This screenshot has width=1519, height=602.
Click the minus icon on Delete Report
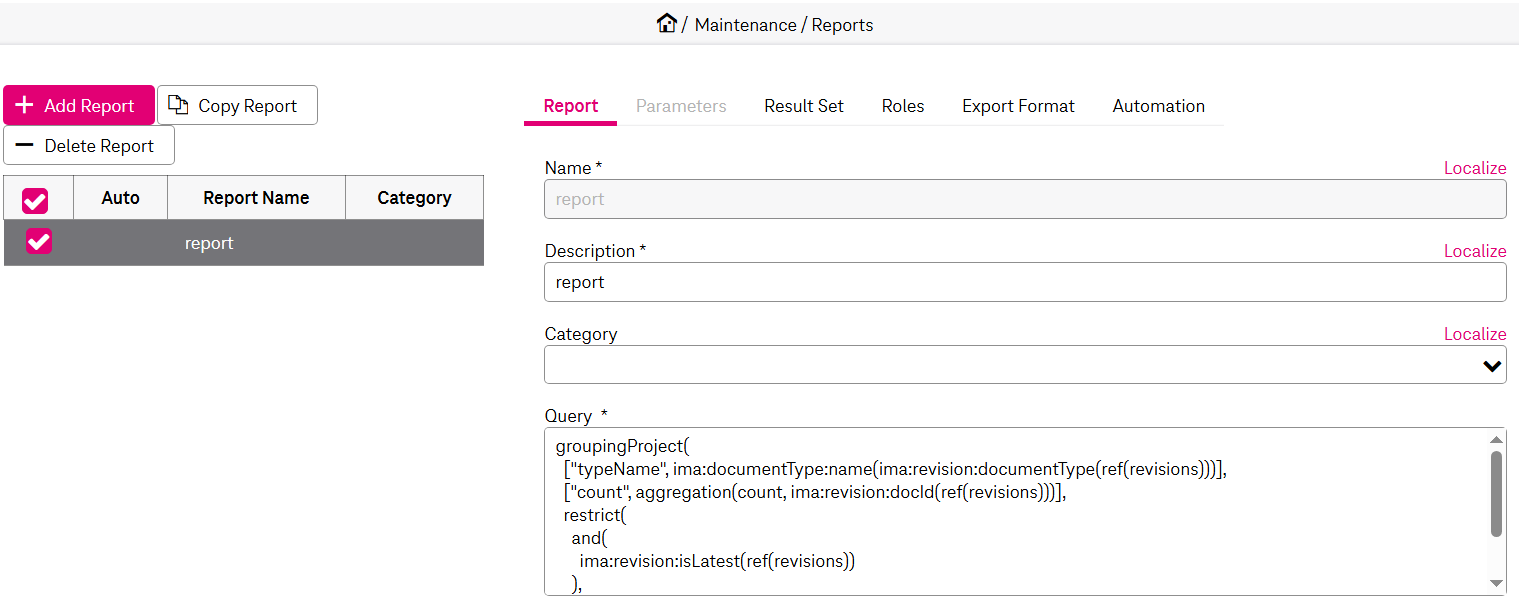coord(25,145)
